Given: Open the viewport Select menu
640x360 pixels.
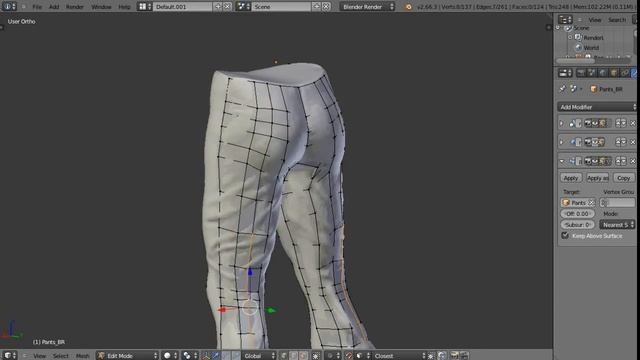Looking at the screenshot, I should pos(60,356).
